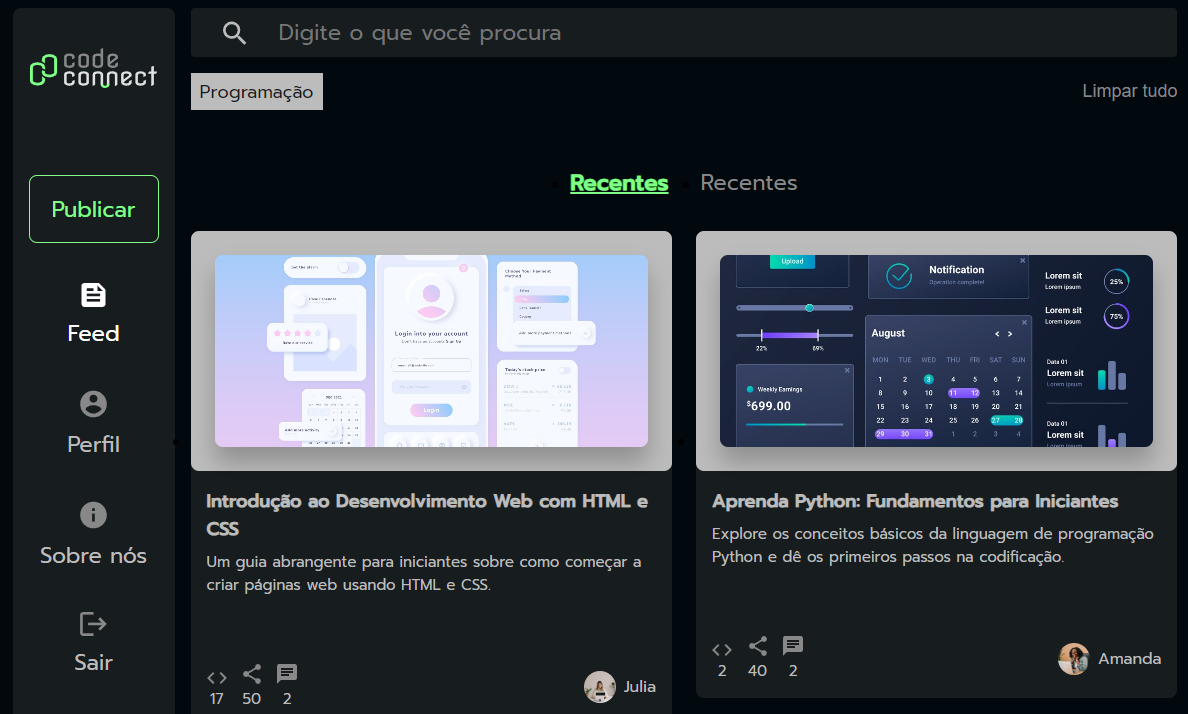This screenshot has height=714, width=1188.
Task: Click Limpar tudo to clear filters
Action: pos(1129,91)
